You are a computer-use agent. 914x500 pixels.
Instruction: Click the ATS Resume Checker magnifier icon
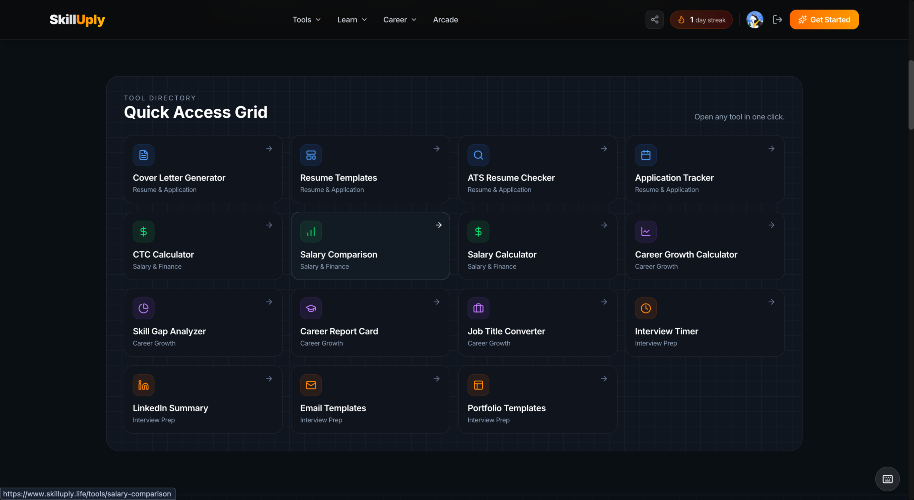point(479,155)
